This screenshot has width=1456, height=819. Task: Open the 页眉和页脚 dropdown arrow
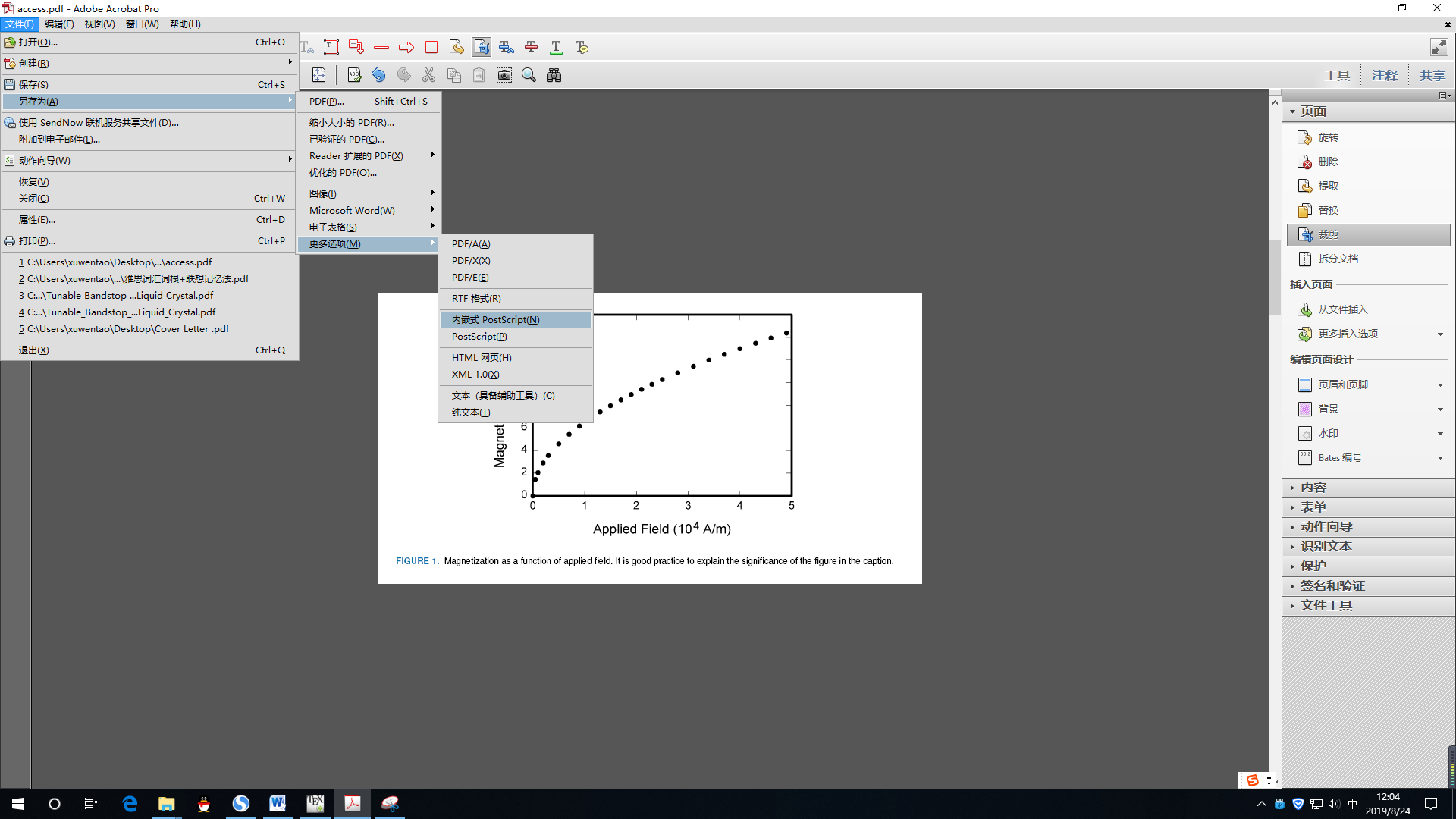click(1440, 385)
